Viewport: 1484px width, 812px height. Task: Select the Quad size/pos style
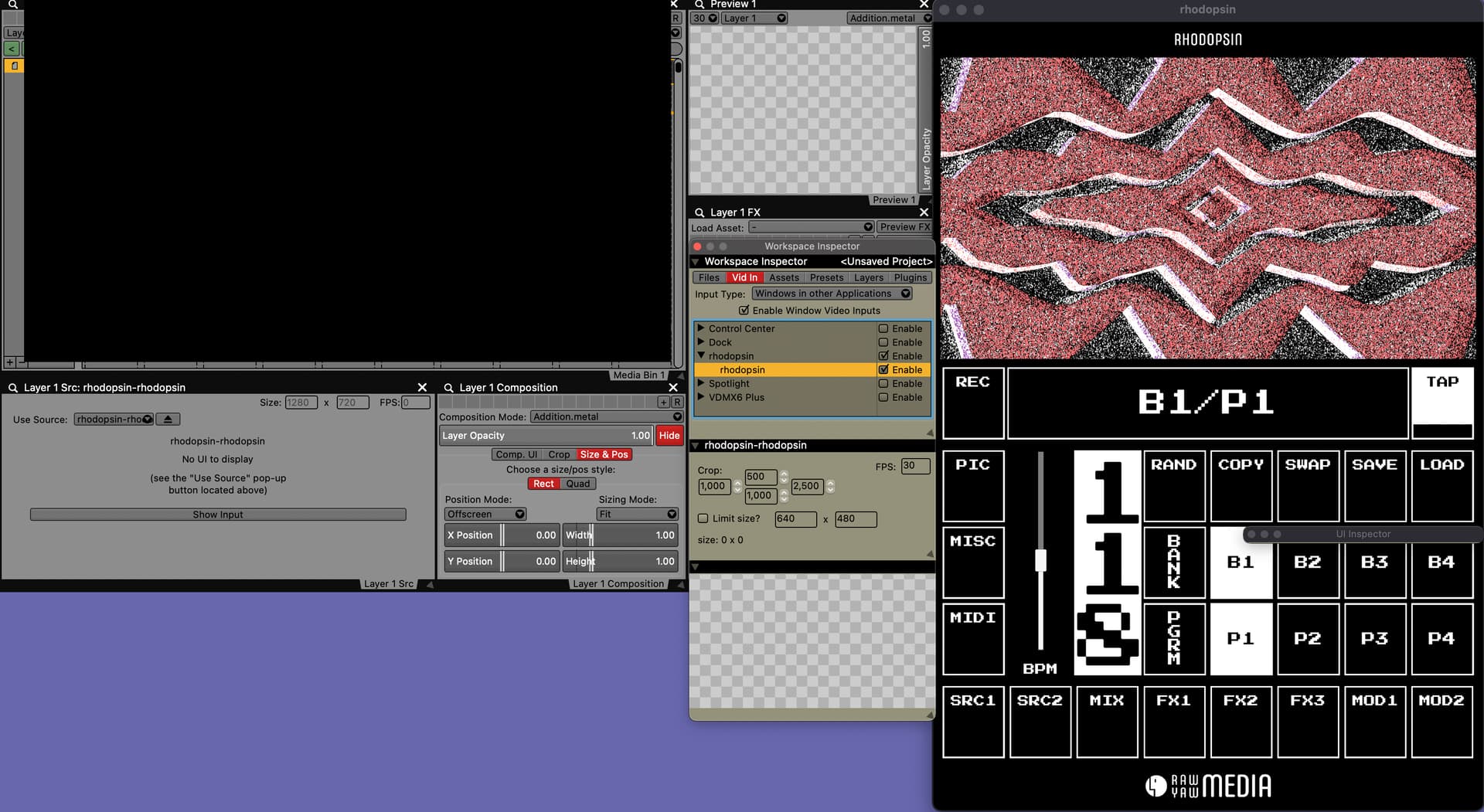coord(577,484)
